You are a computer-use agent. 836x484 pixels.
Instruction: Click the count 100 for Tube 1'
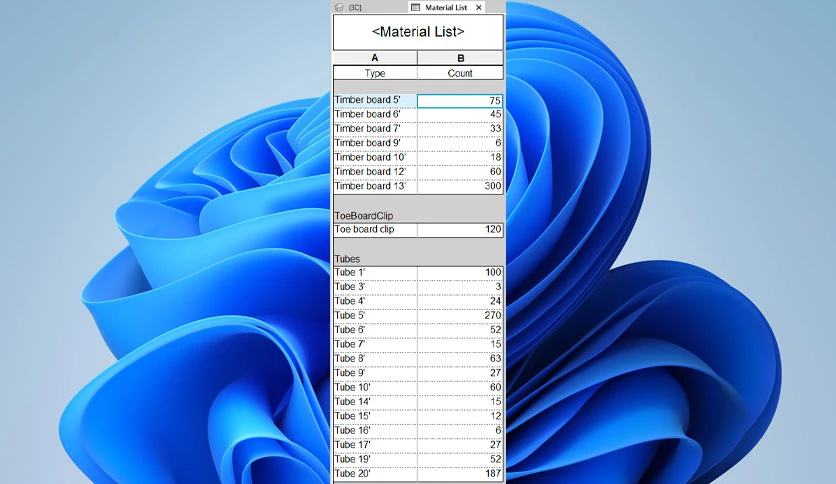tap(460, 272)
